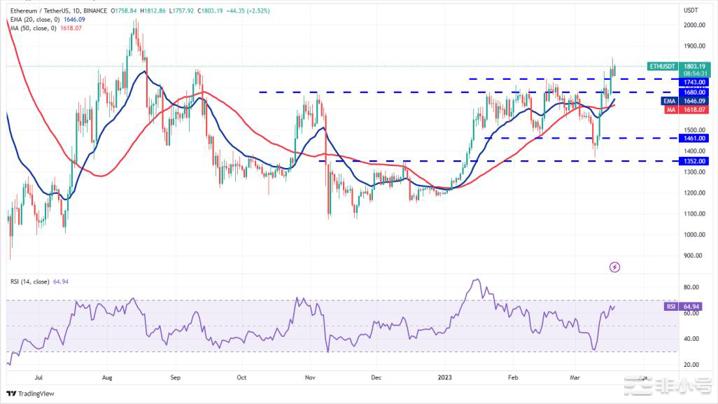This screenshot has height=404, width=718.
Task: Click the purple lightning bolt event icon
Action: pyautogui.click(x=614, y=267)
